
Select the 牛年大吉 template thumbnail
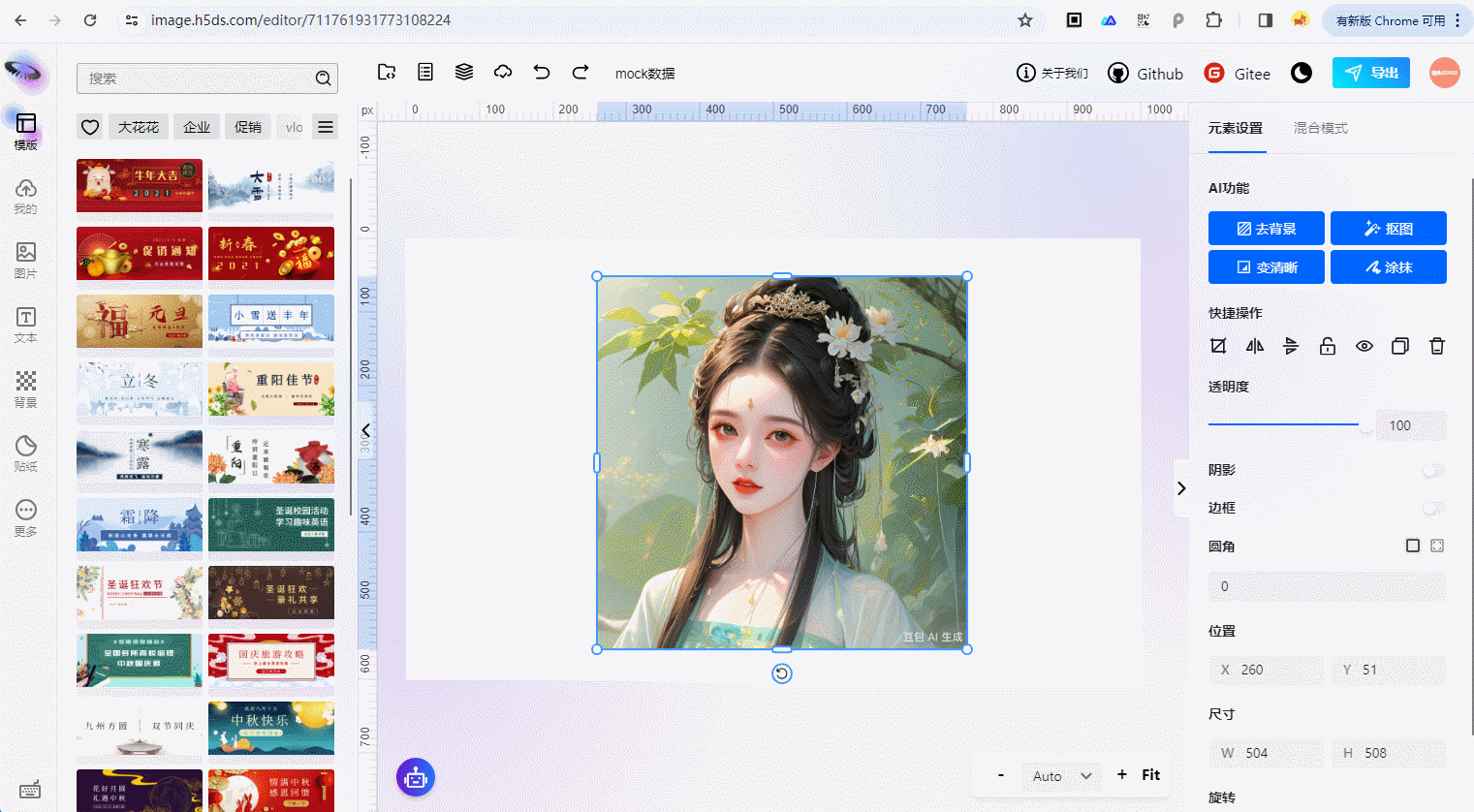(140, 185)
